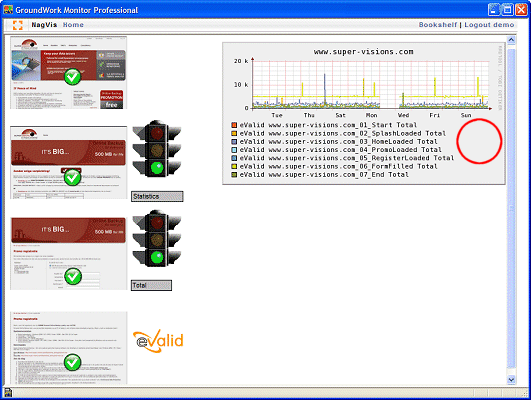Click the 05_RegisterLoaded Total legend swatch
This screenshot has width=531, height=400.
click(234, 158)
